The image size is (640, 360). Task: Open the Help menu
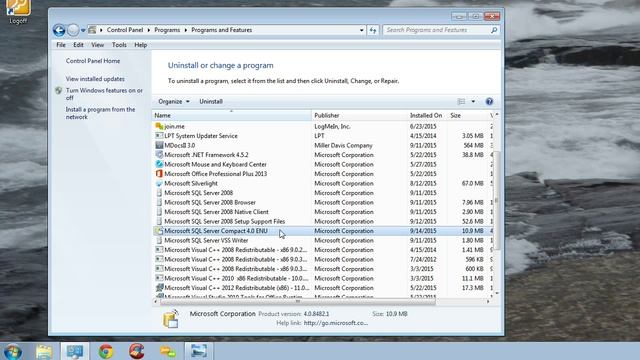pos(140,45)
